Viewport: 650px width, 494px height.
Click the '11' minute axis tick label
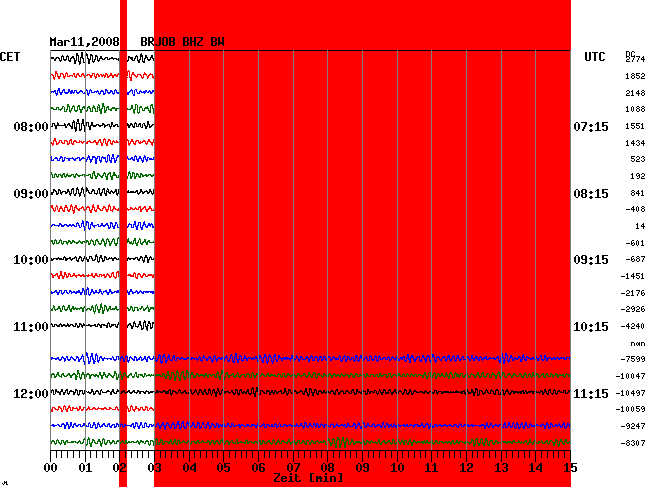click(432, 468)
